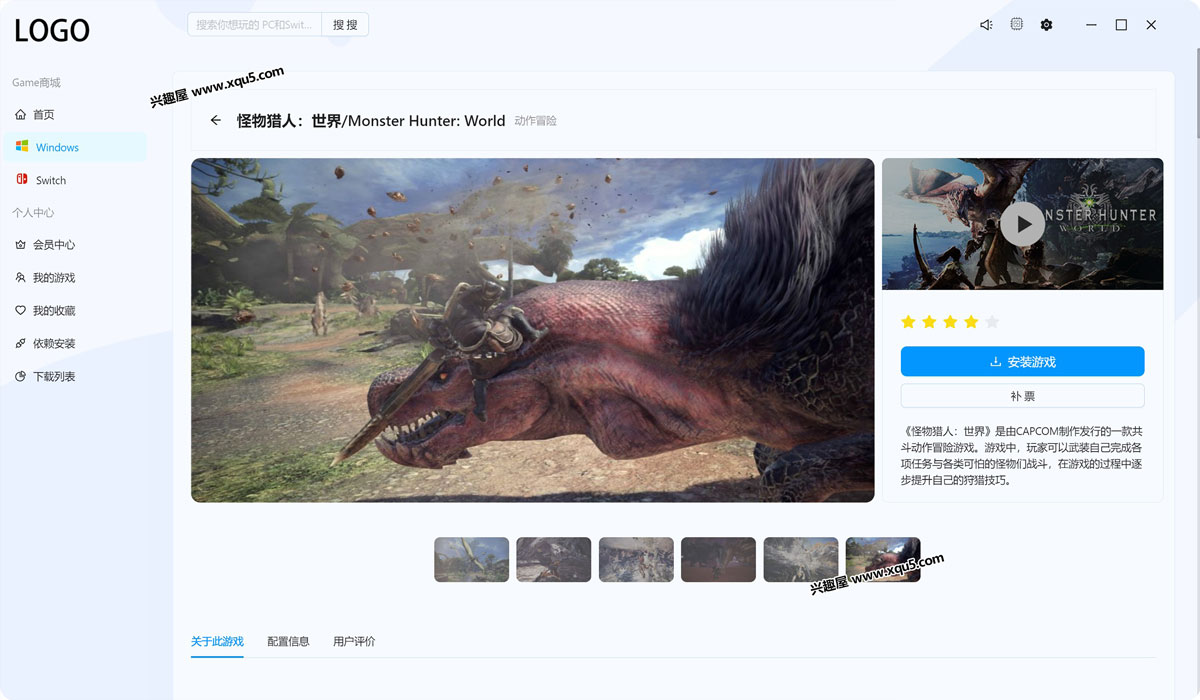
Task: Click the game description starting with 《怪物猎人：世界》
Action: coord(1022,454)
